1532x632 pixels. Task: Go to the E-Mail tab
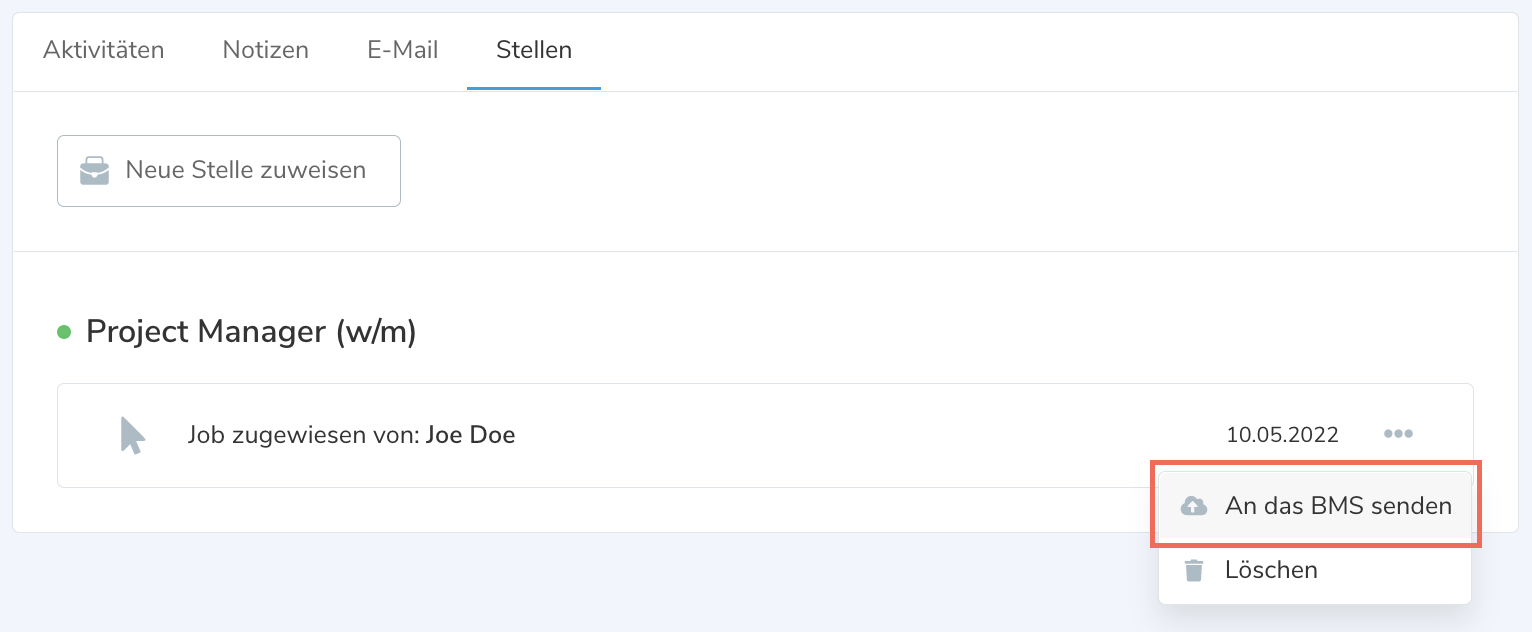click(402, 50)
